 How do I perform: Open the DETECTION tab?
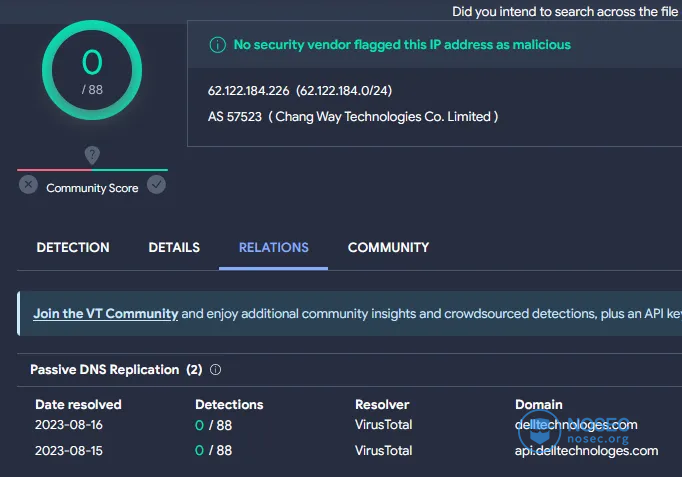pyautogui.click(x=73, y=247)
